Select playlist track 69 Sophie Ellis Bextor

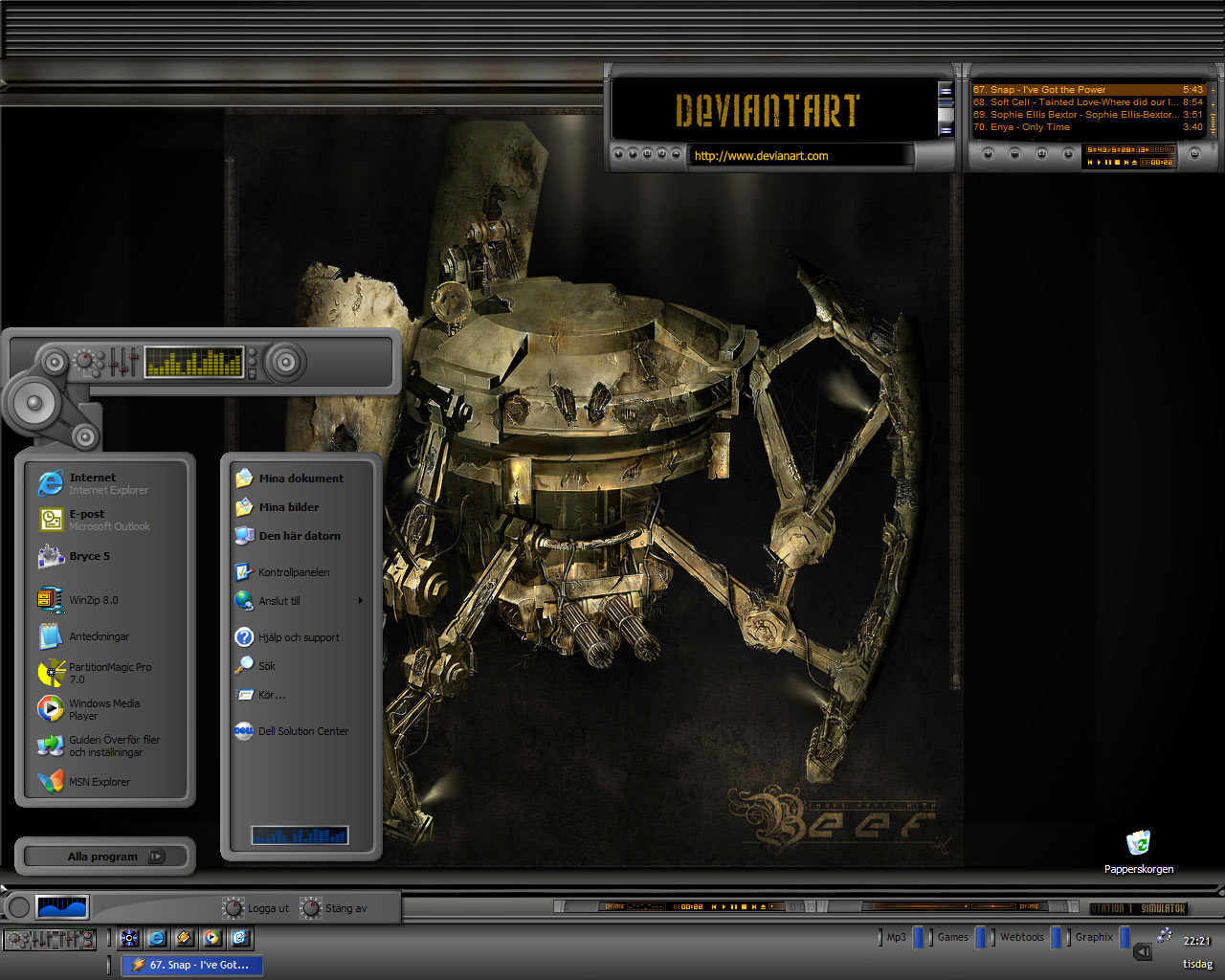tap(1088, 115)
